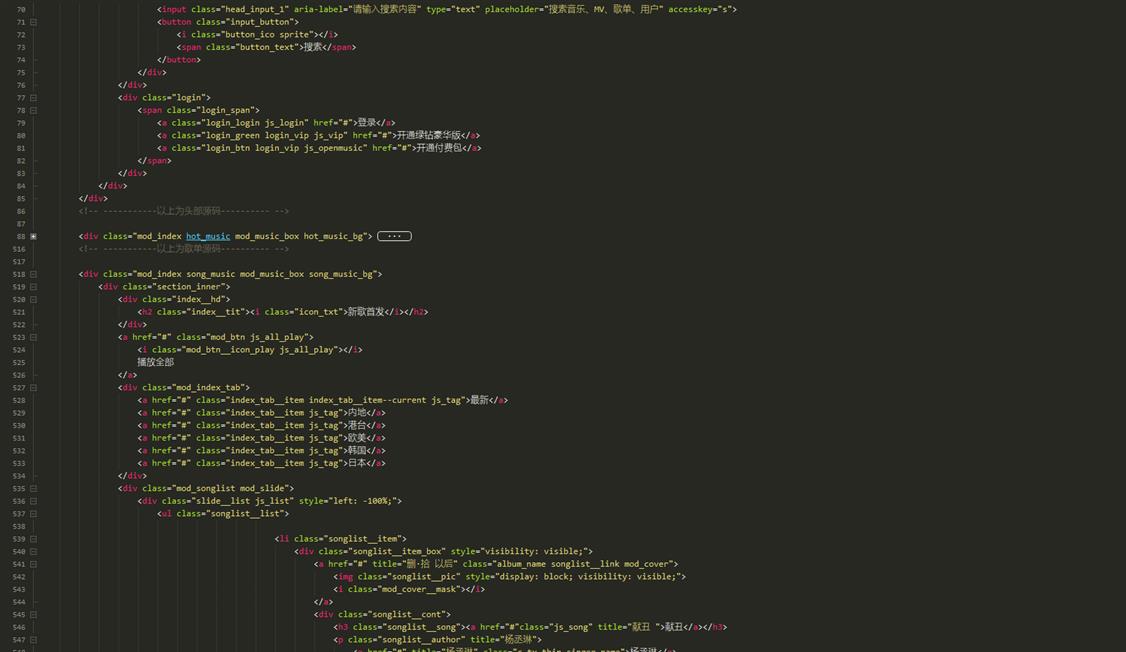The height and width of the screenshot is (652, 1126).
Task: Click the 日本 tab text on line 533
Action: pyautogui.click(x=357, y=463)
